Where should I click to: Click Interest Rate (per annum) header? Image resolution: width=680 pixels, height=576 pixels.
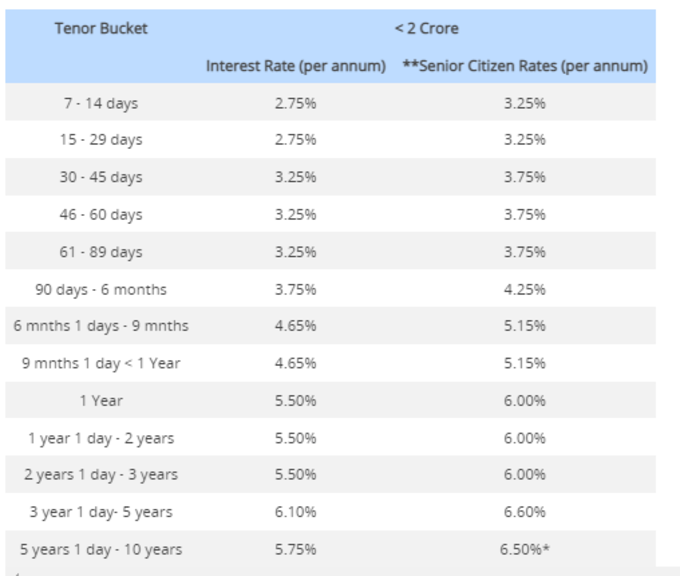[x=296, y=66]
